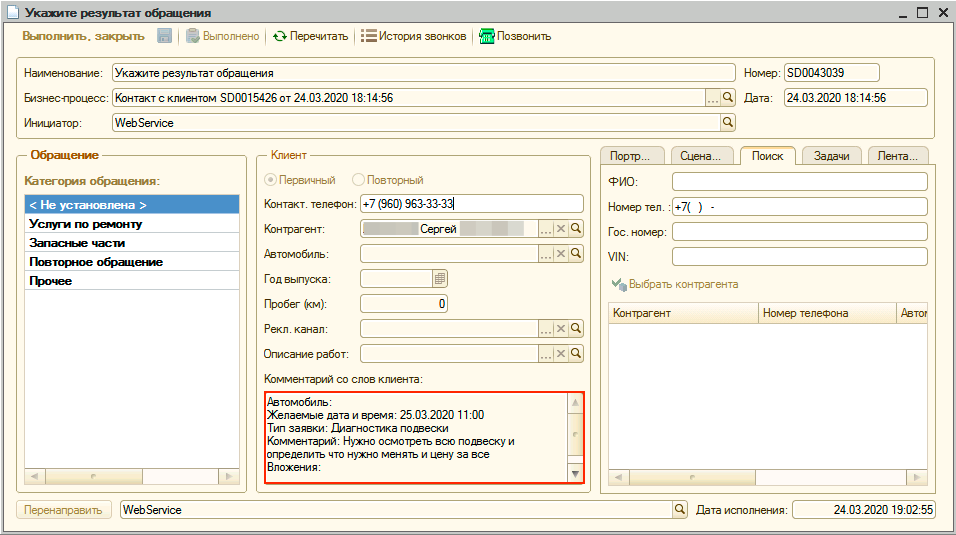
Task: Choose Услуги по ремонту category
Action: 85,224
